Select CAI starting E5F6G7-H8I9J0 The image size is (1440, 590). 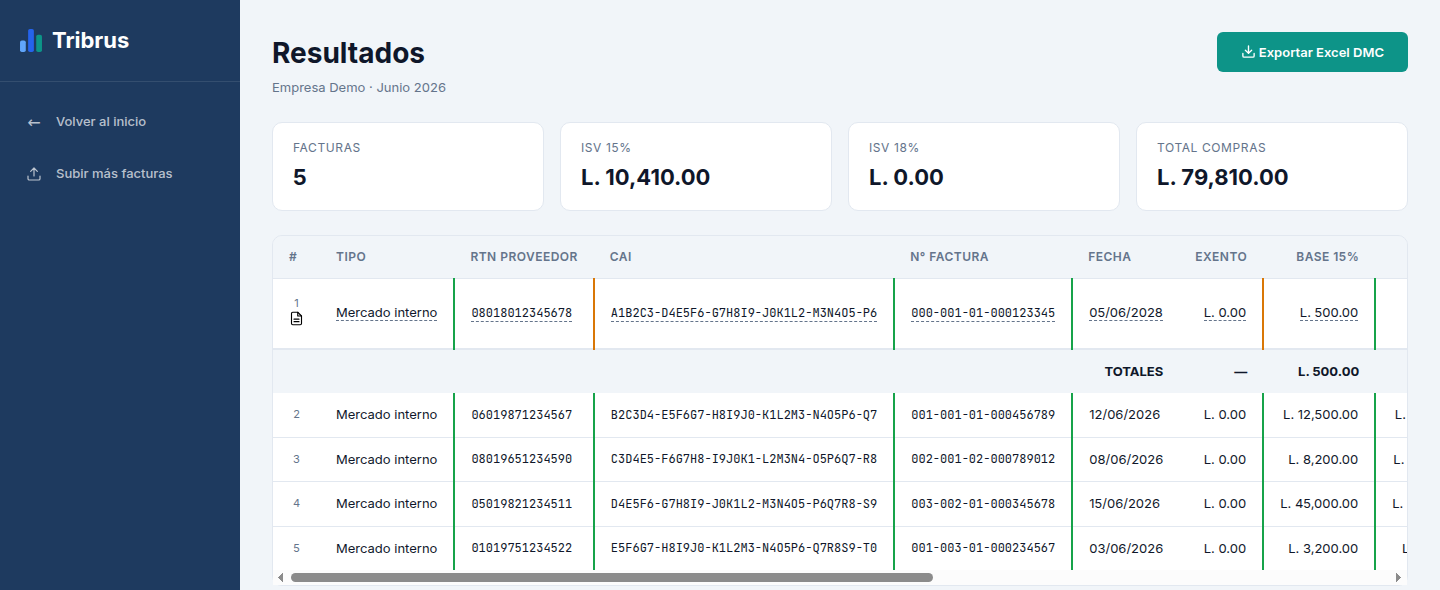click(x=744, y=549)
